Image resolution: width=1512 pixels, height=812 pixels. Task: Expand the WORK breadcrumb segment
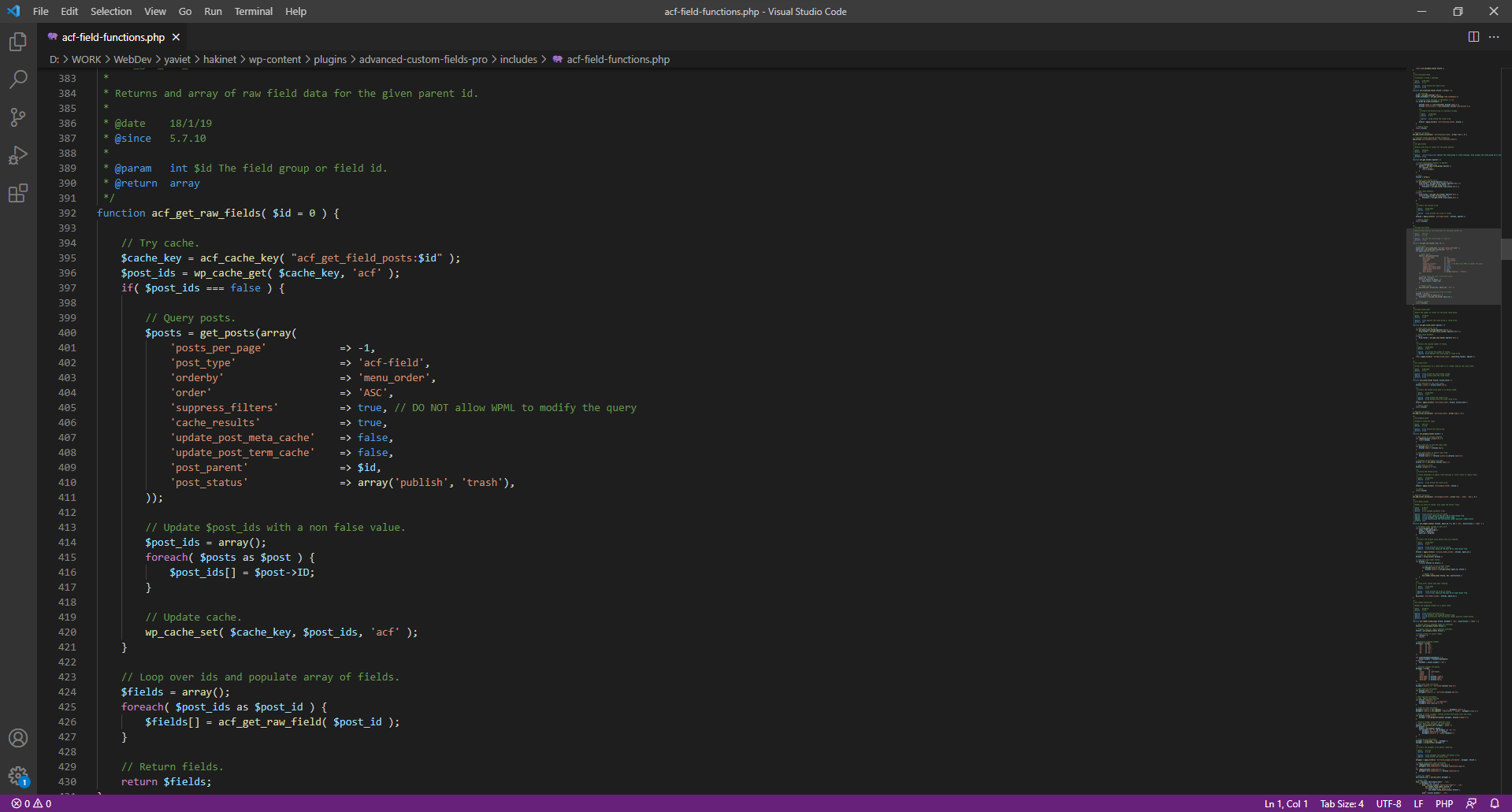pos(87,60)
